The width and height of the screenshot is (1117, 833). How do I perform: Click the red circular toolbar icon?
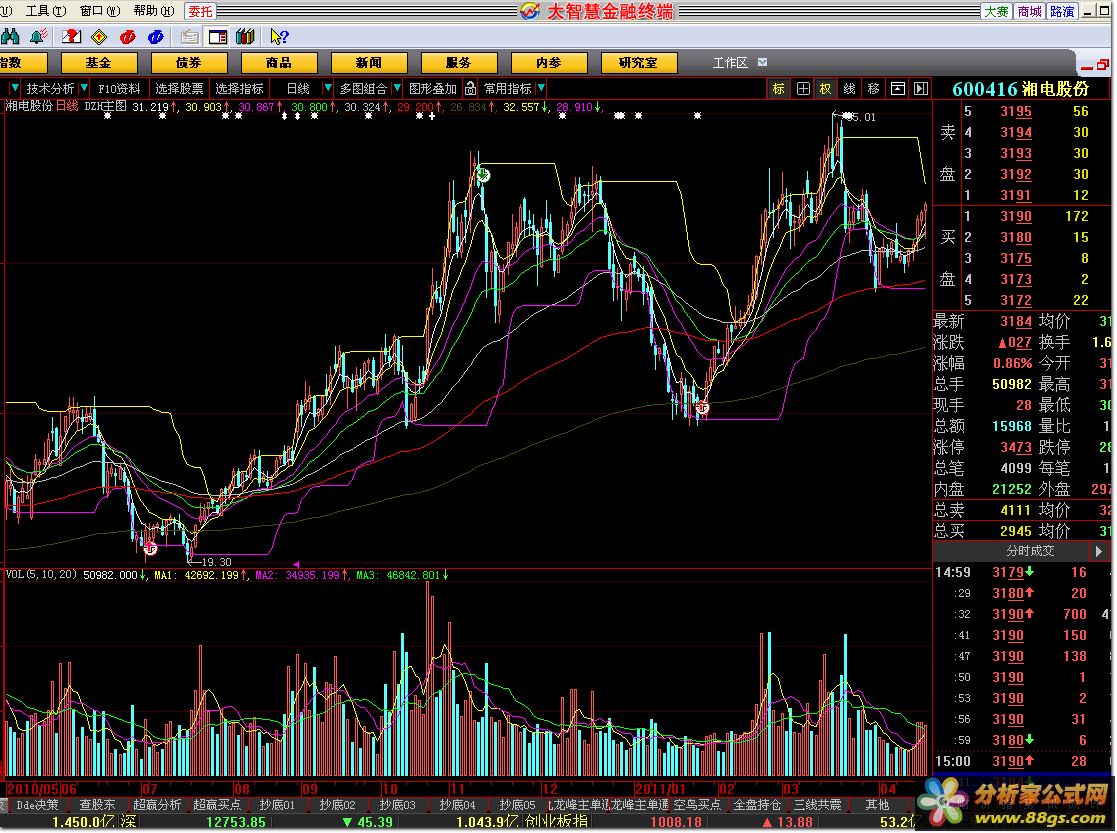(x=128, y=36)
